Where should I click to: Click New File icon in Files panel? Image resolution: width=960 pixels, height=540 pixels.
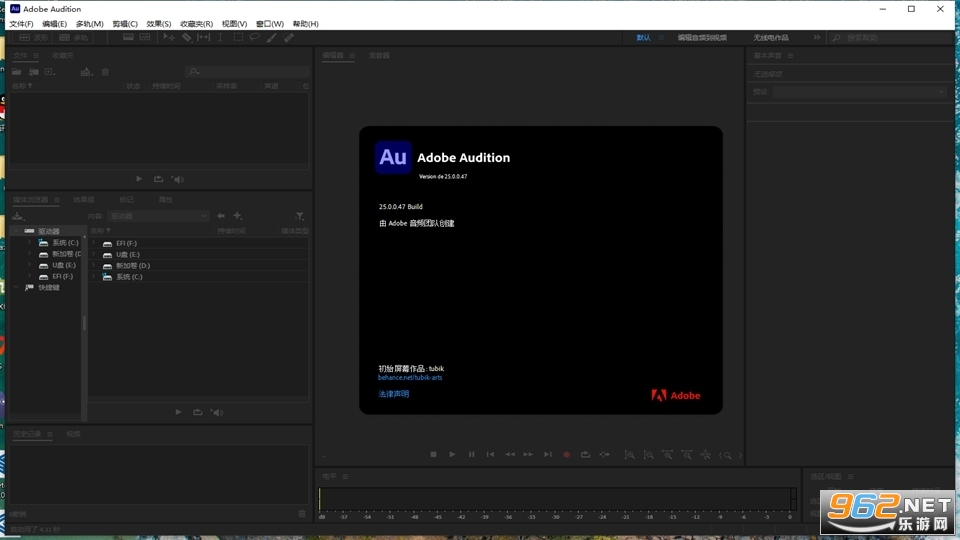[x=50, y=72]
